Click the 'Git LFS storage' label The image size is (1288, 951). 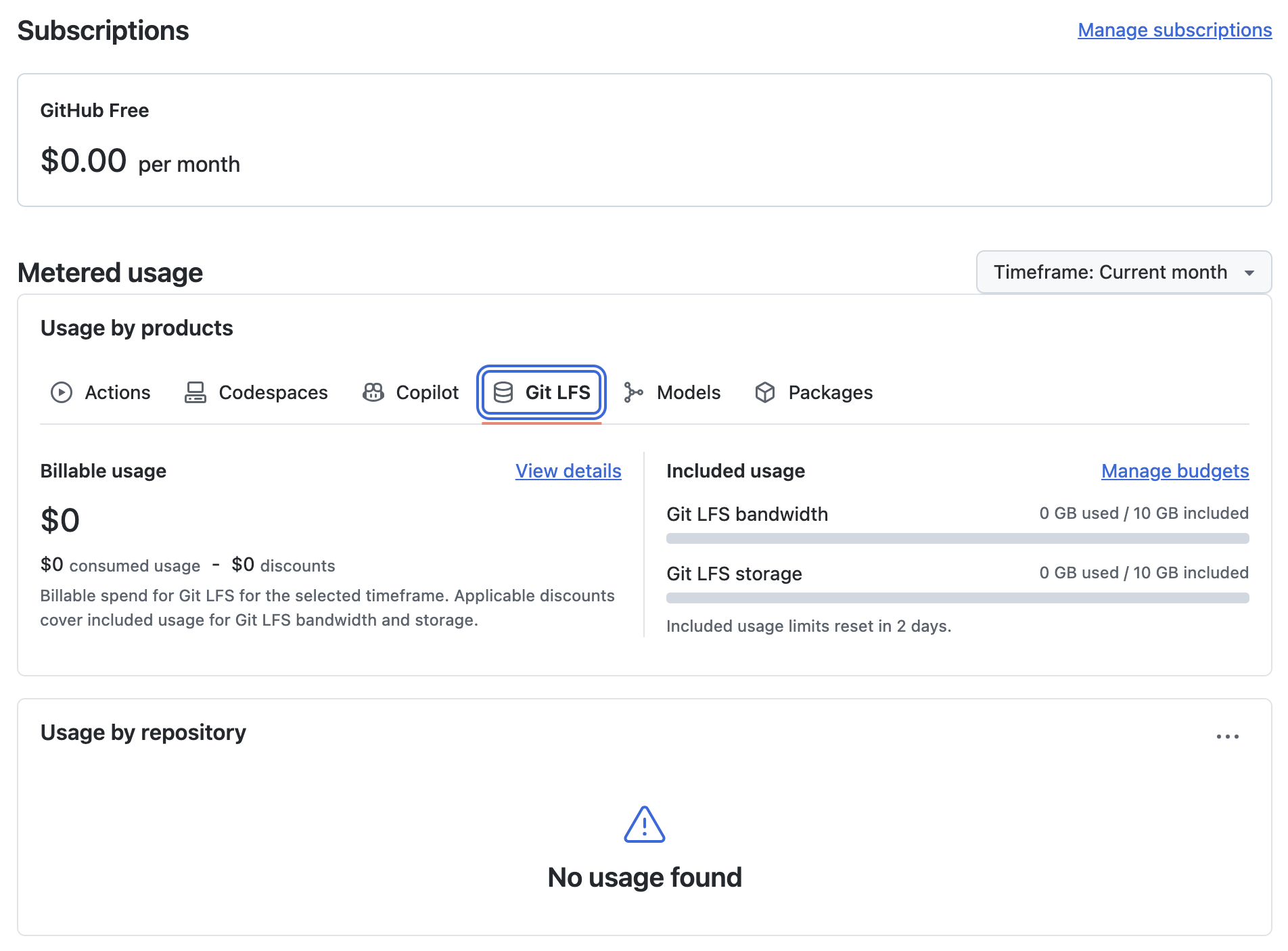point(734,574)
